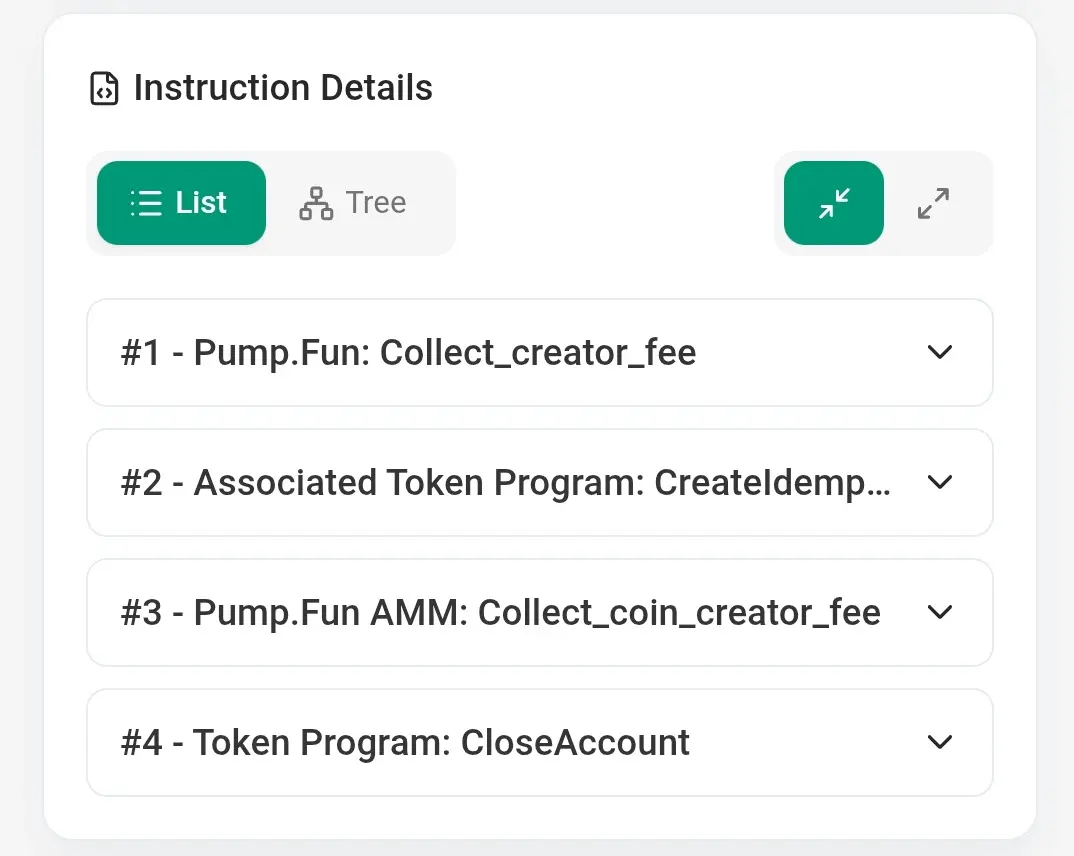Switch to Tree view
Image resolution: width=1074 pixels, height=856 pixels.
tap(353, 203)
